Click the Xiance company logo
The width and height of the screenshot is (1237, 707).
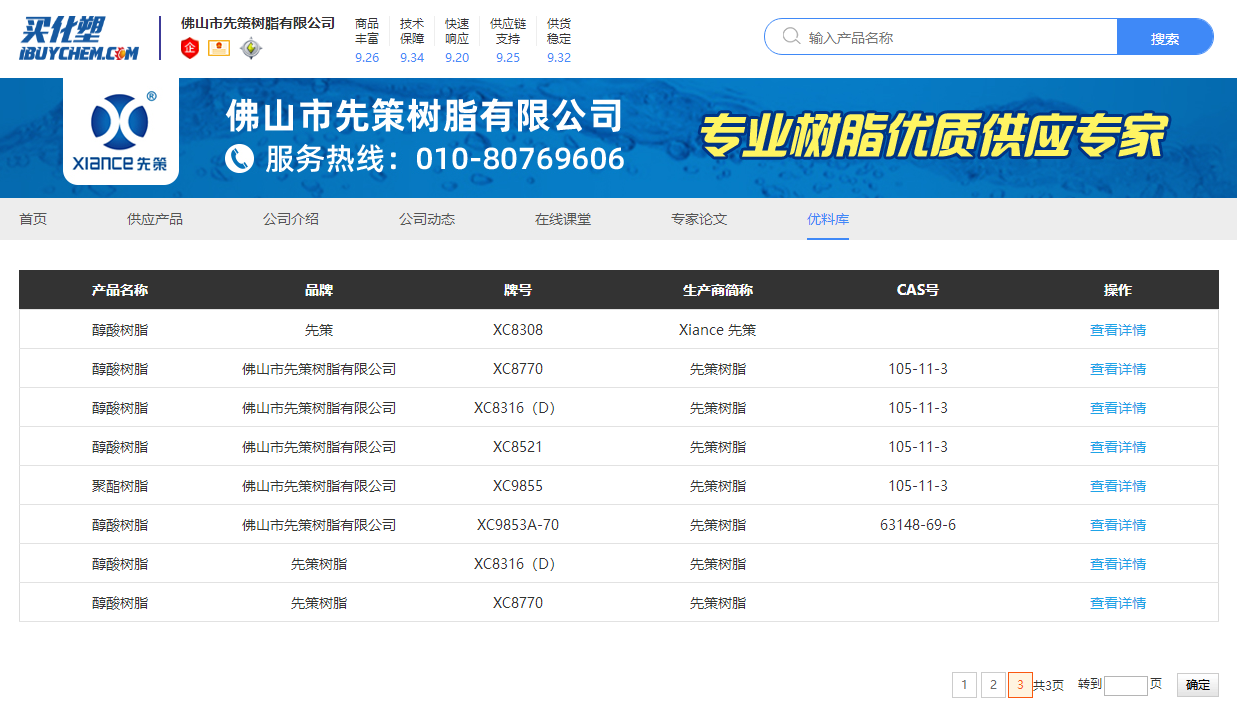pos(121,131)
